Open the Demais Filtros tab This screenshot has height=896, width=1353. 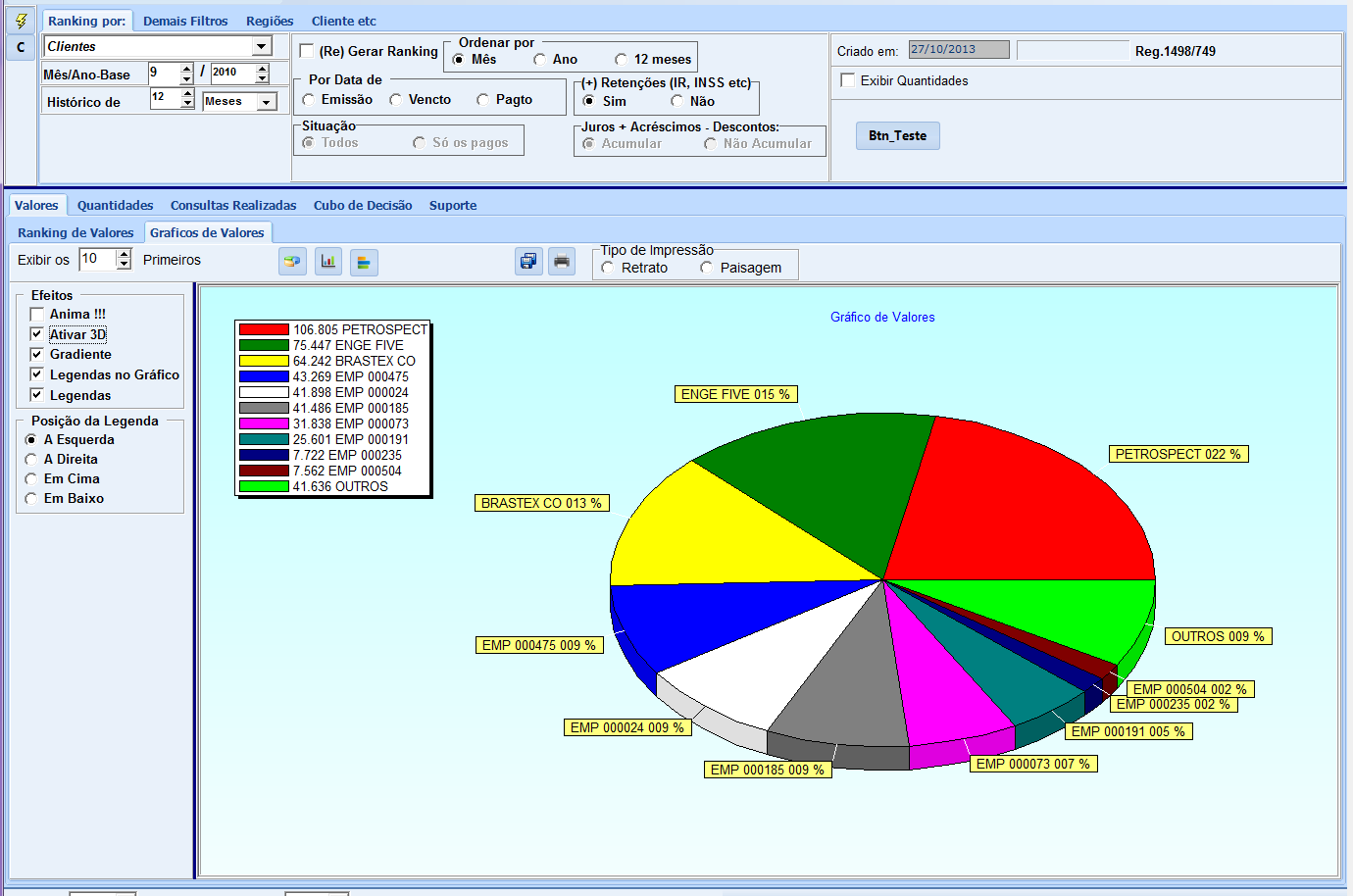click(x=185, y=21)
